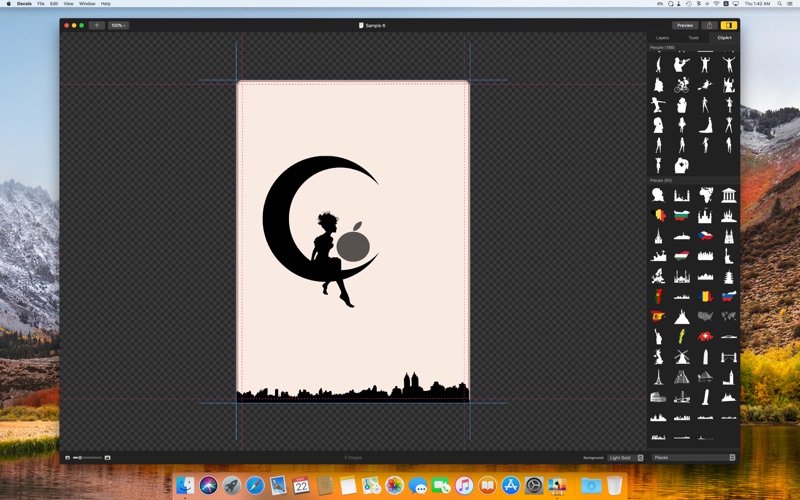Choose the Big Ben clock tower clipart
Screen dimensions: 800x500
(x=729, y=377)
